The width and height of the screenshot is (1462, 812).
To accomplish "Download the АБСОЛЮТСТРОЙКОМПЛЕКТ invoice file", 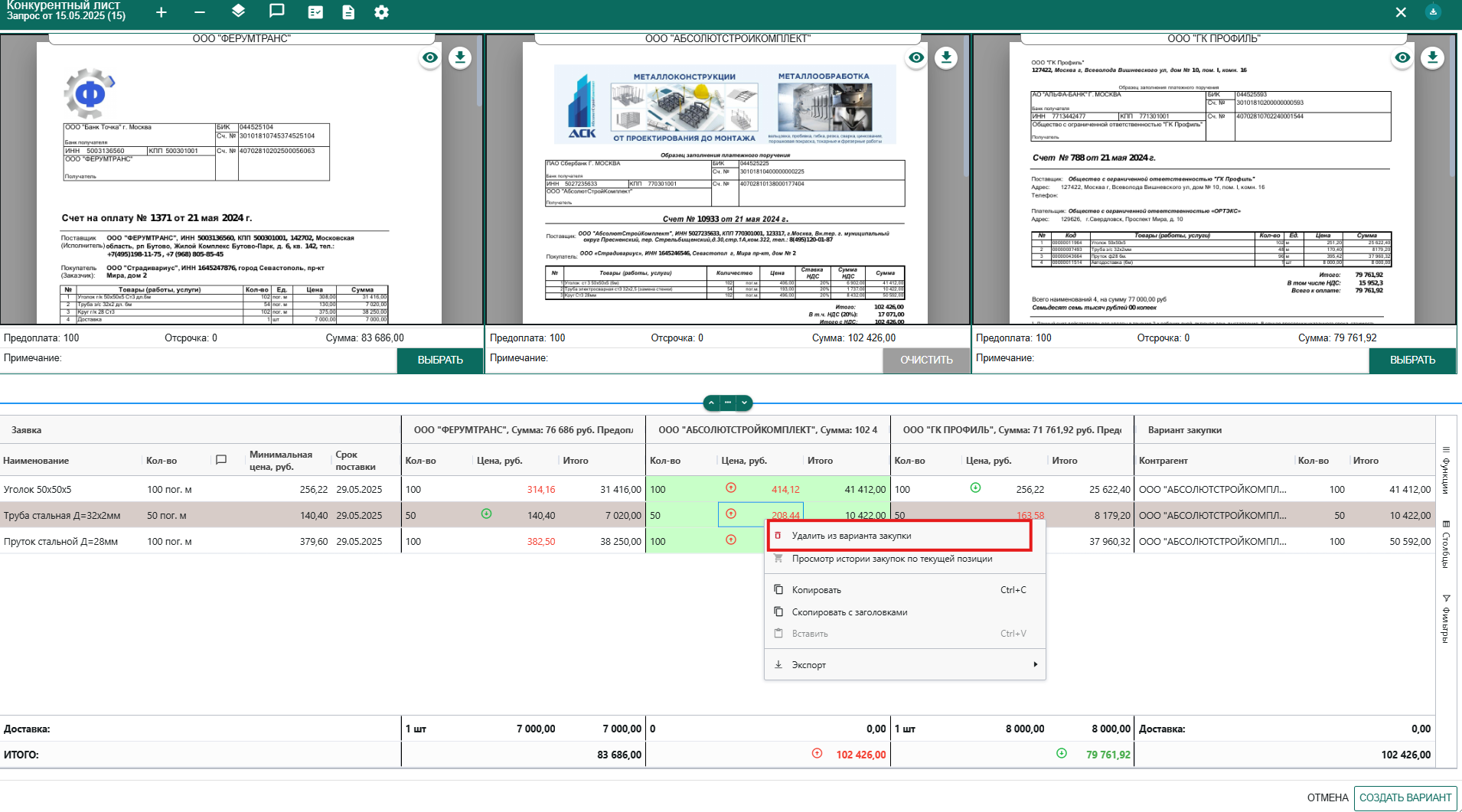I will tap(946, 57).
